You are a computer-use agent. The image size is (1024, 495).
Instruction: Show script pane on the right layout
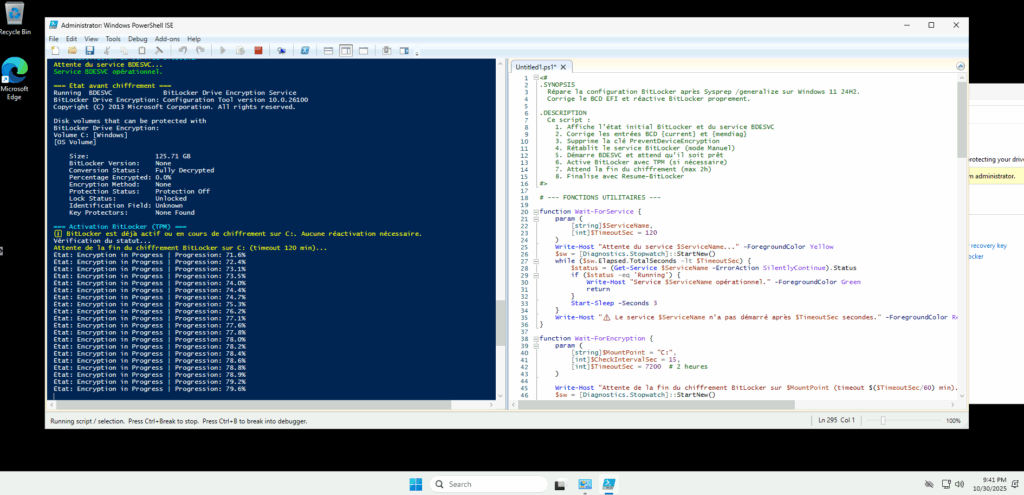[x=345, y=50]
